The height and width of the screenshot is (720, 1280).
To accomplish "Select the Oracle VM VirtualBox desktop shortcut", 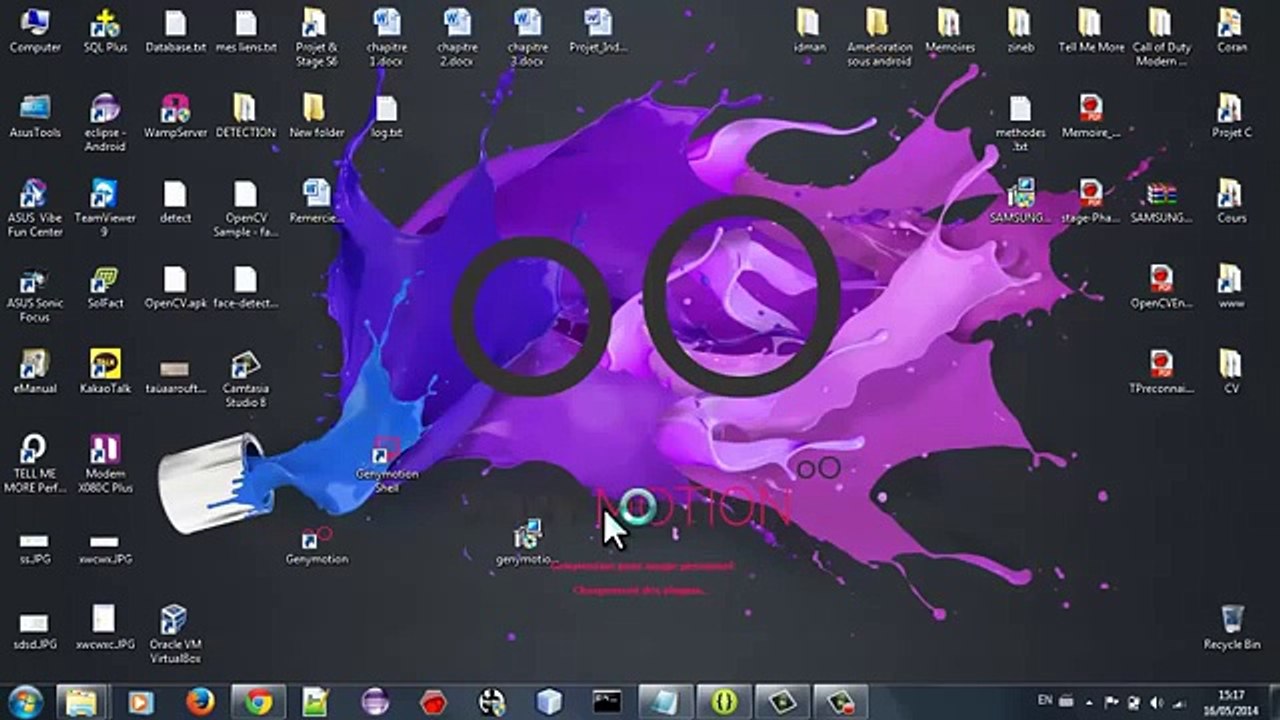I will (x=175, y=635).
